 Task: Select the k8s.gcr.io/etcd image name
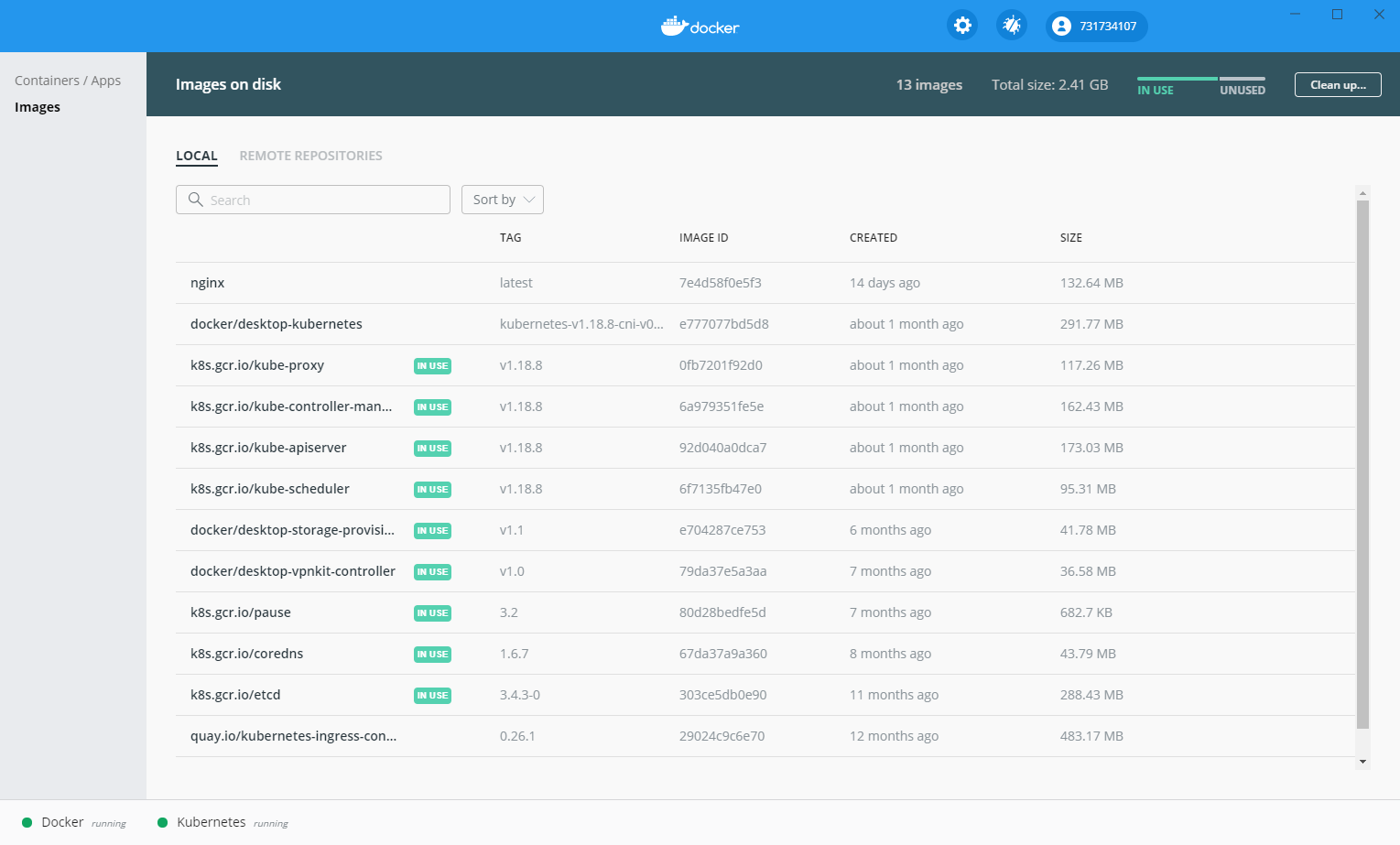pos(235,695)
